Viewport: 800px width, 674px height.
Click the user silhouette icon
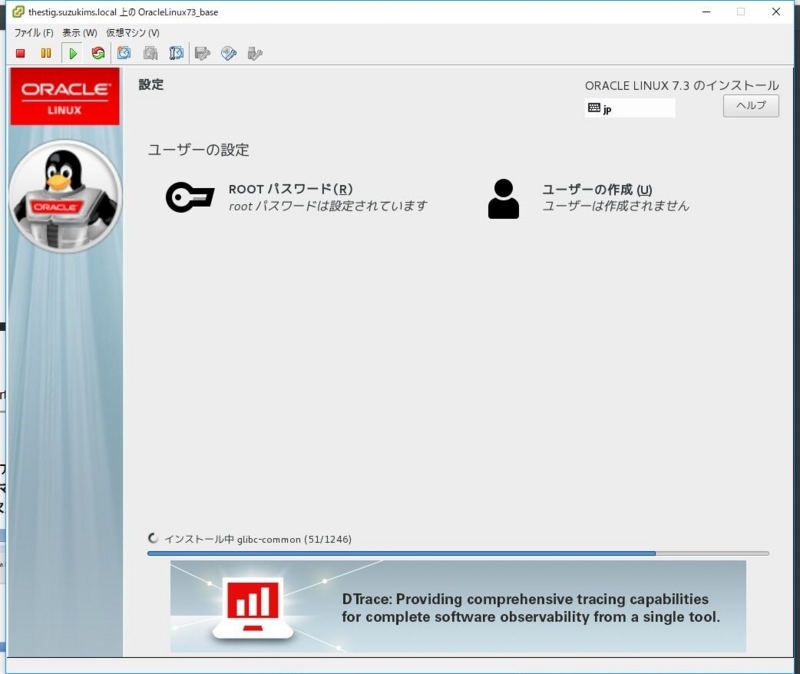click(x=504, y=199)
